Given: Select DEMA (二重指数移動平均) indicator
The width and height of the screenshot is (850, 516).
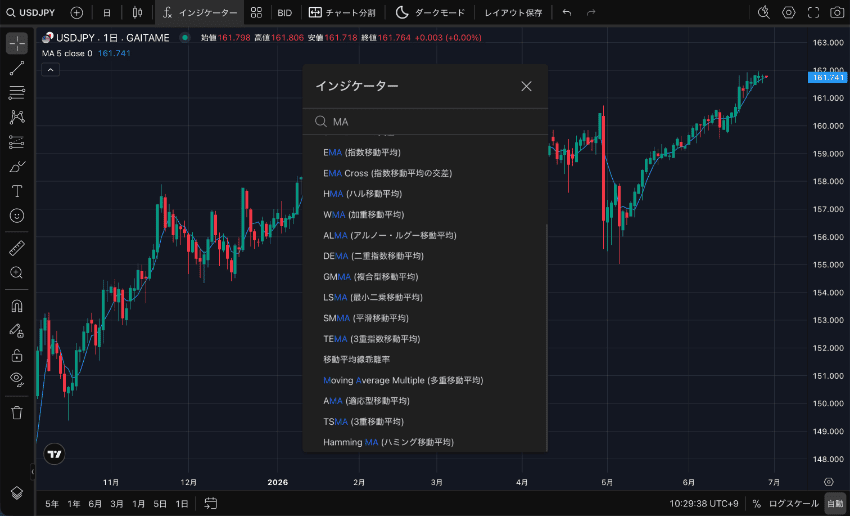Looking at the screenshot, I should [x=426, y=256].
